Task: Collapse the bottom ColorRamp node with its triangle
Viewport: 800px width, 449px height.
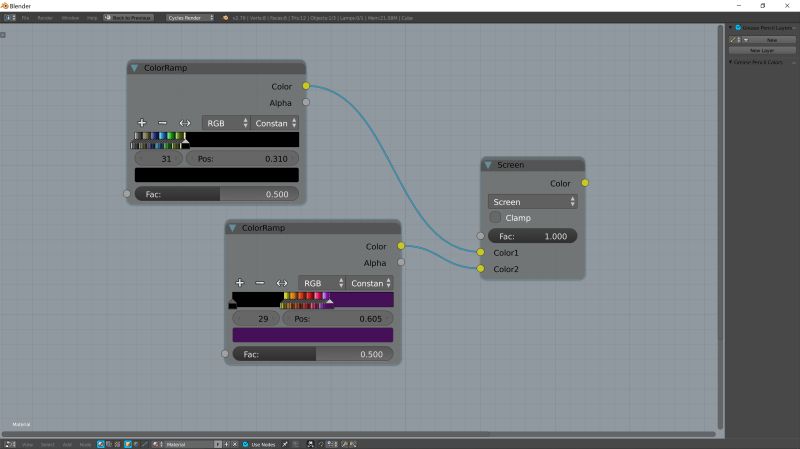Action: point(232,228)
